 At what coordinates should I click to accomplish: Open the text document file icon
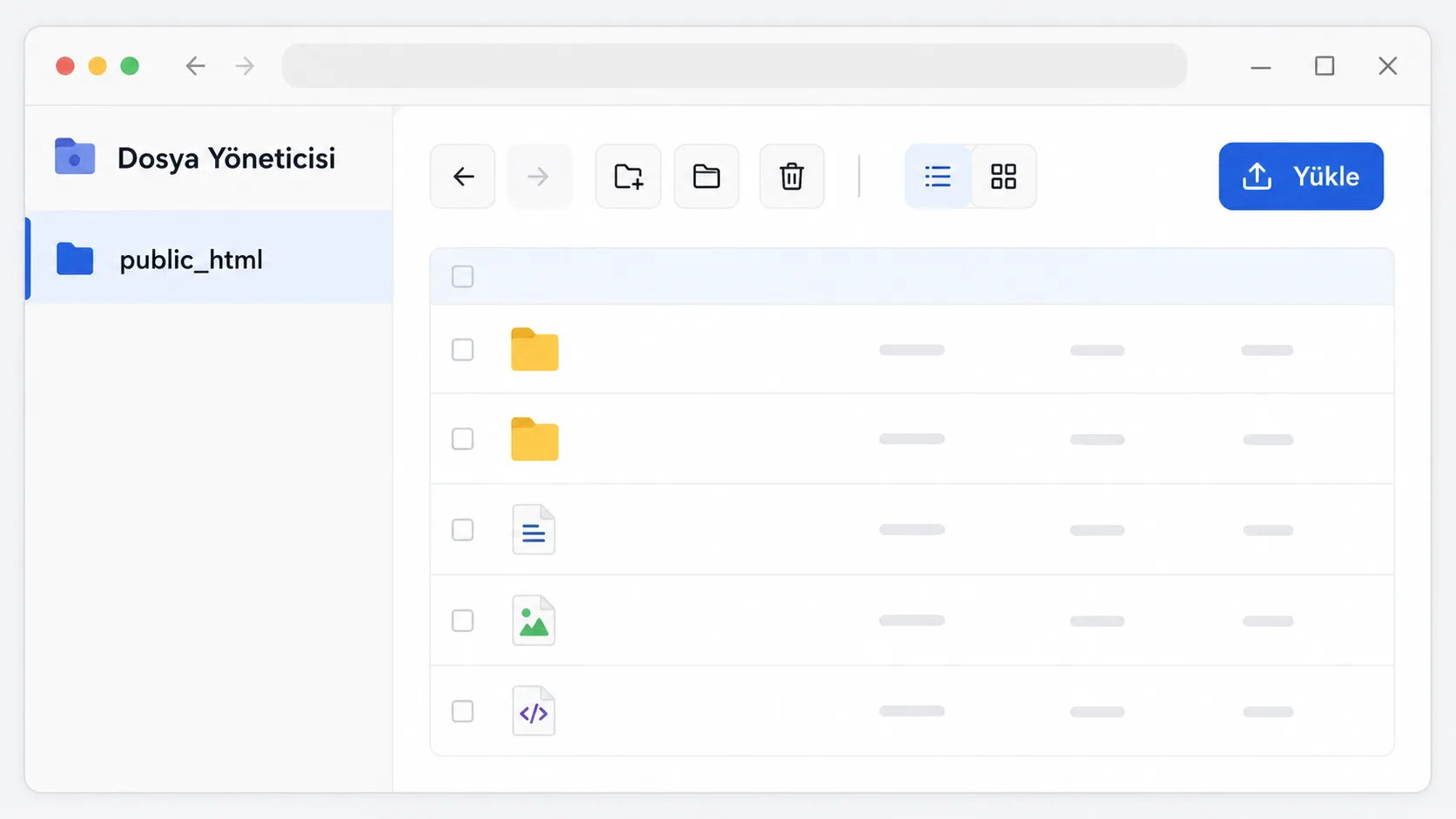point(534,529)
